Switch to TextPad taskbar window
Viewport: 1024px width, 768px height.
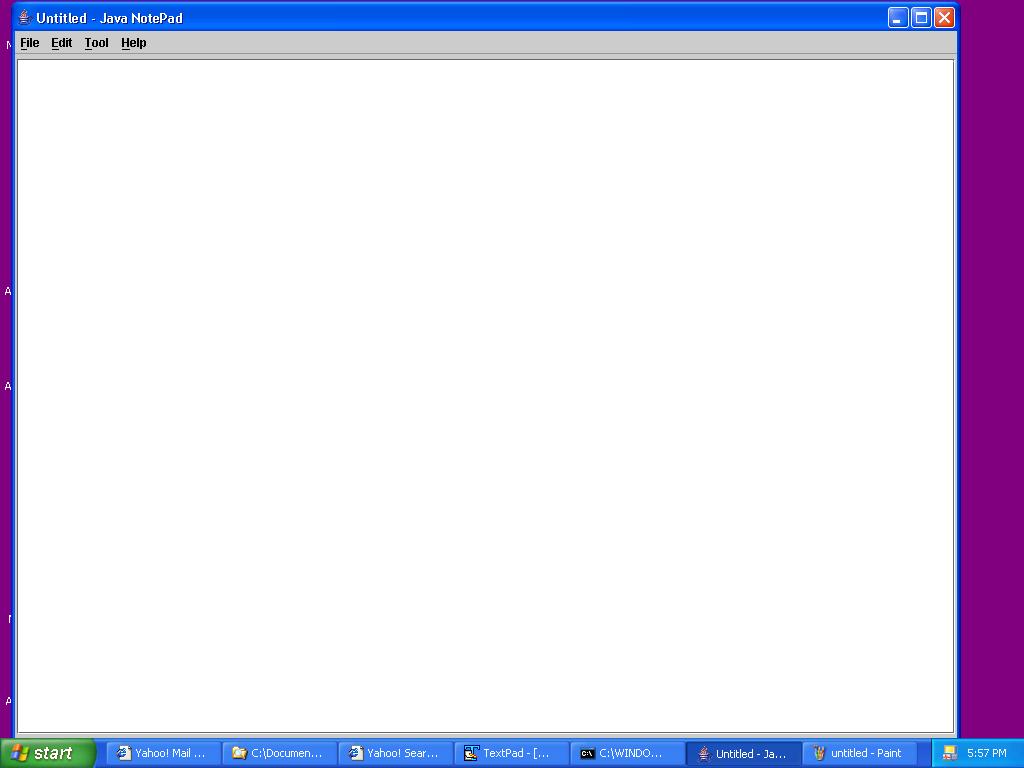(511, 753)
